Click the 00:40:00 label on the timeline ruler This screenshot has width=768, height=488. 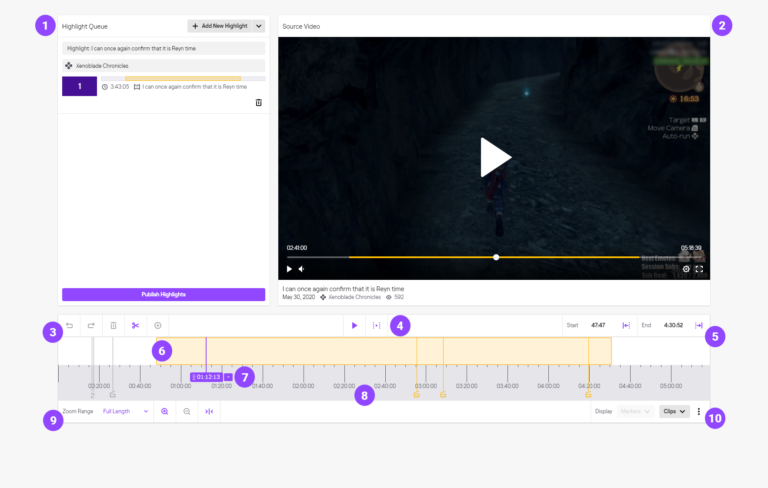(x=140, y=386)
